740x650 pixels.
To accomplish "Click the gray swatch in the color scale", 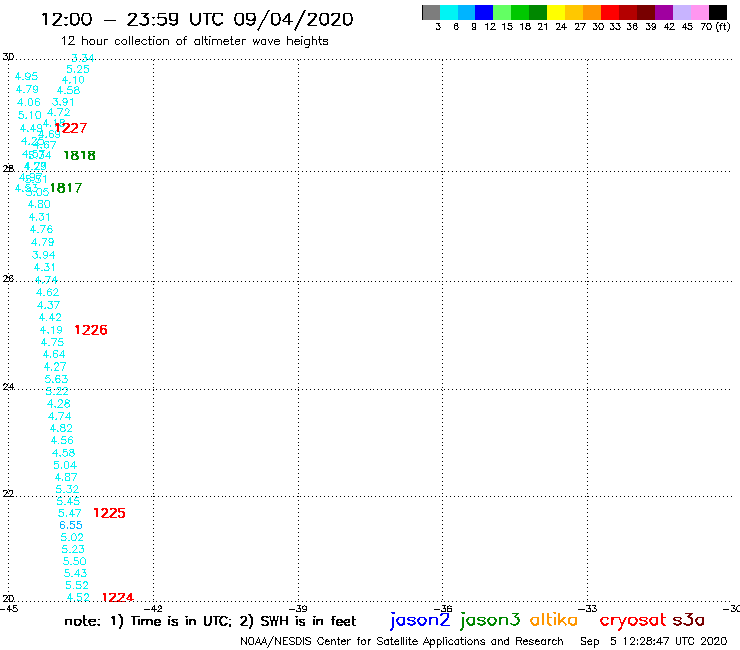I will [x=431, y=13].
